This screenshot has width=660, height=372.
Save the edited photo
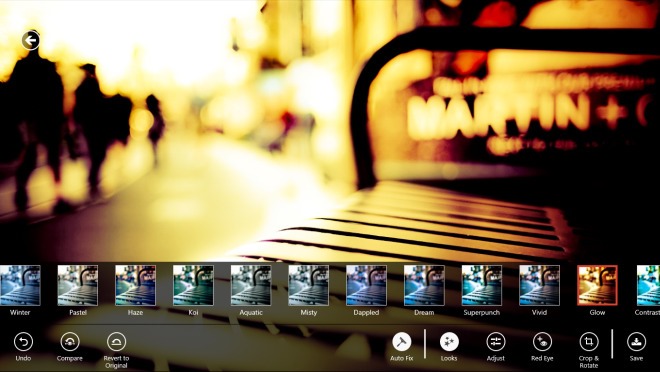pos(636,342)
